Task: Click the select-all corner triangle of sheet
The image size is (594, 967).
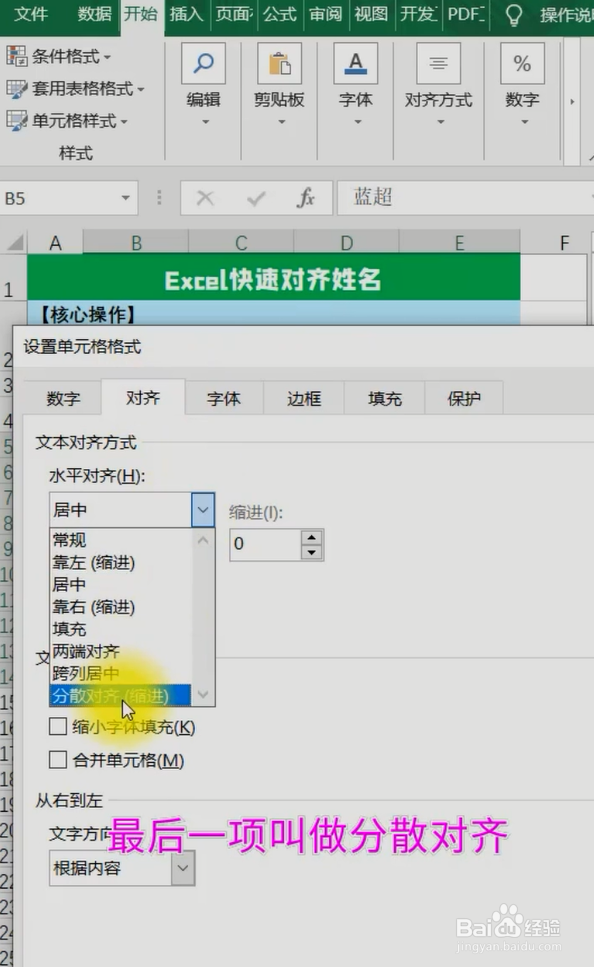Action: (15, 242)
